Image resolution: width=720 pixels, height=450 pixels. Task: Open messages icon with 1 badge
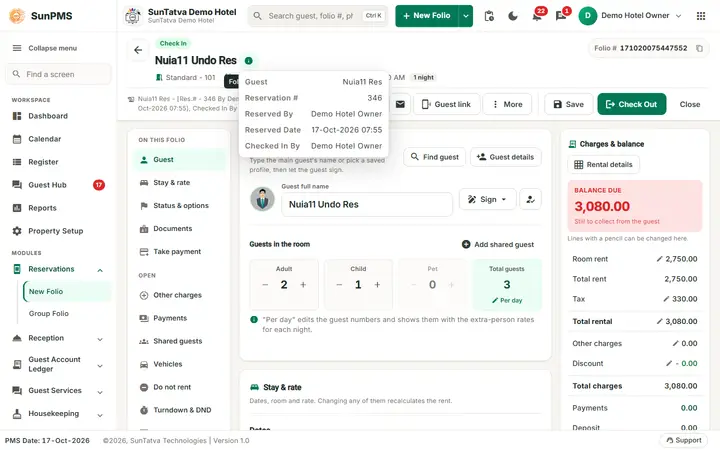(x=561, y=16)
